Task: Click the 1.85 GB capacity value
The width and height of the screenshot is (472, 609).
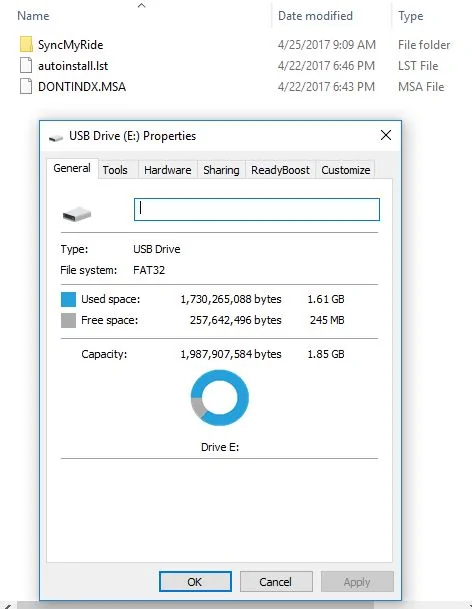Action: [x=326, y=354]
